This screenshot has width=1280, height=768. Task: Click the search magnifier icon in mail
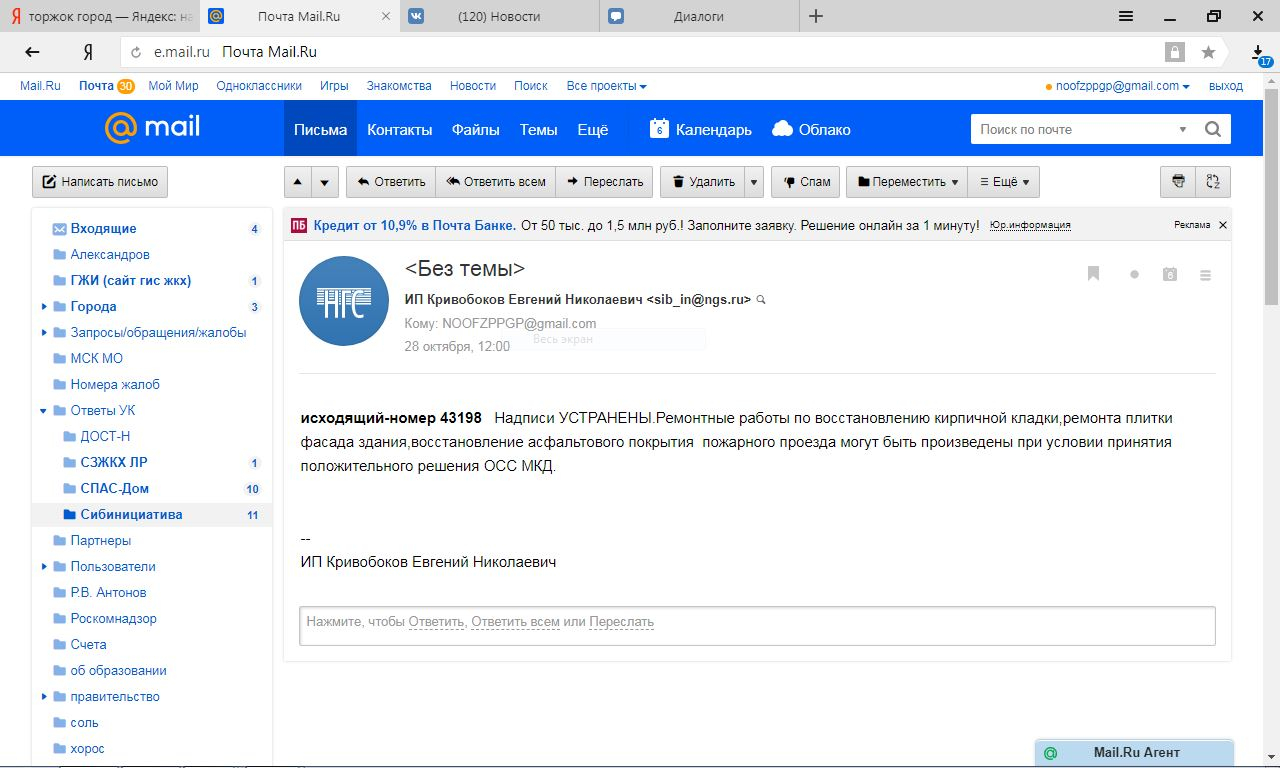1213,129
